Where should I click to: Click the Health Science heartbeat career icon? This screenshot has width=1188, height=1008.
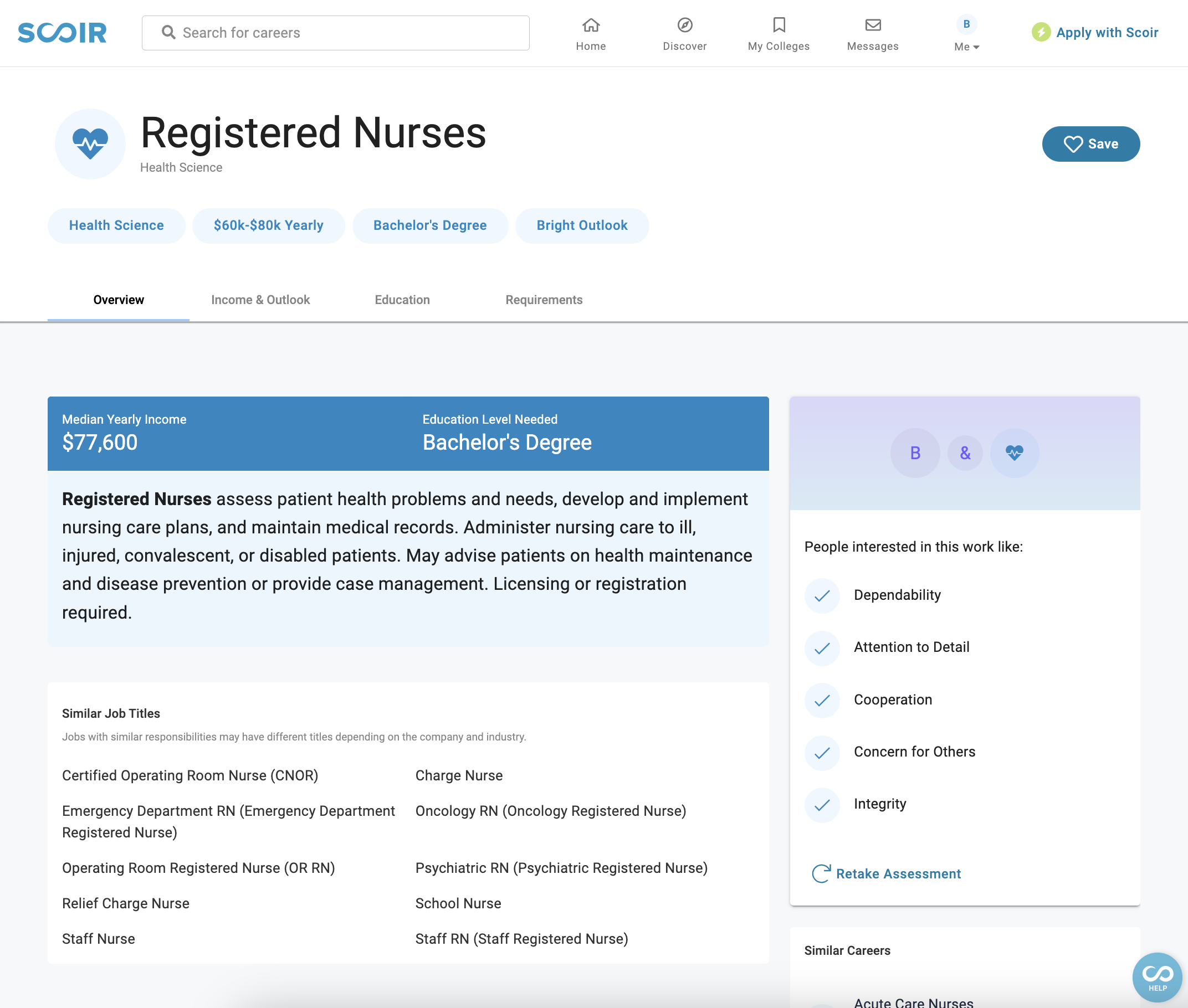pyautogui.click(x=90, y=143)
